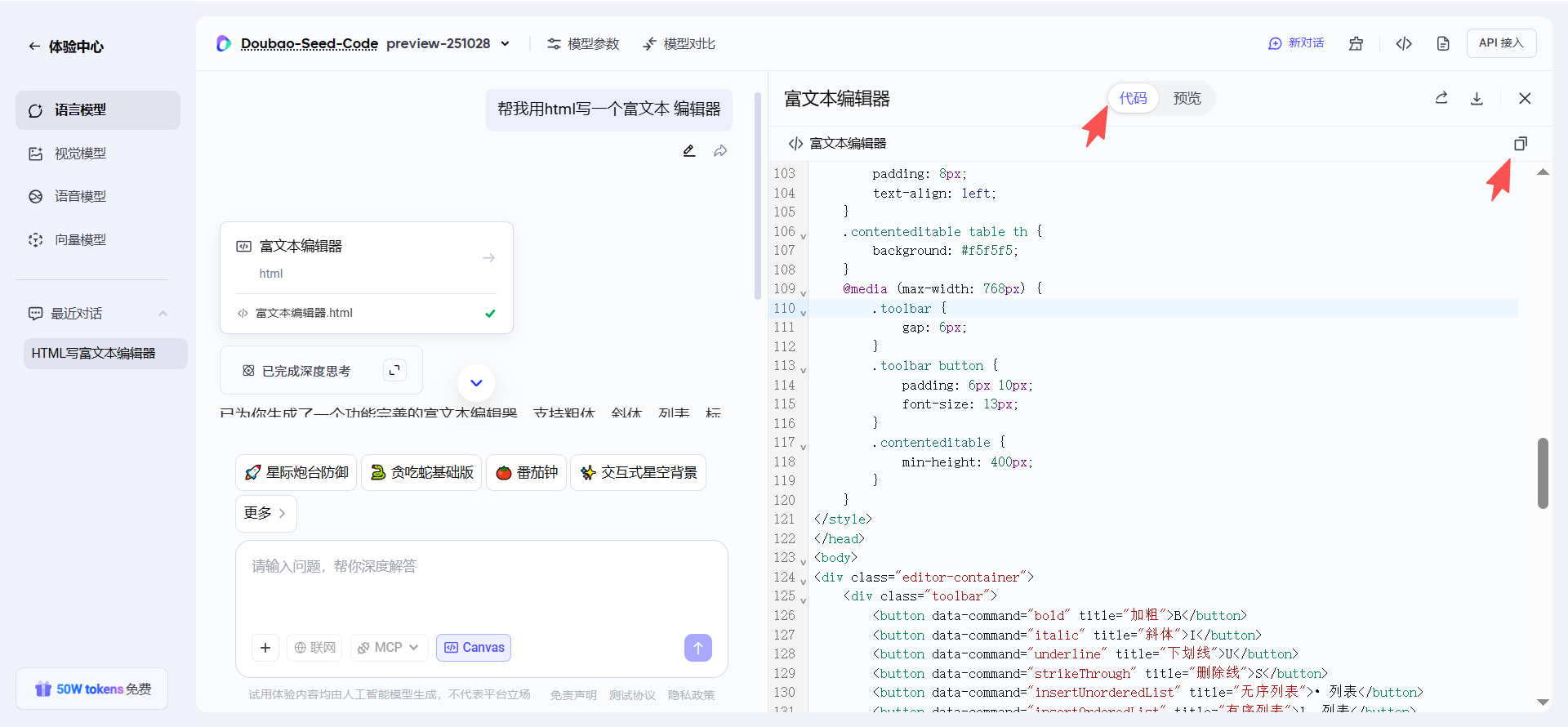Screen dimensions: 1568x727
Task: Choose the 交互式星空背景 prompt suggestion
Action: click(x=638, y=473)
